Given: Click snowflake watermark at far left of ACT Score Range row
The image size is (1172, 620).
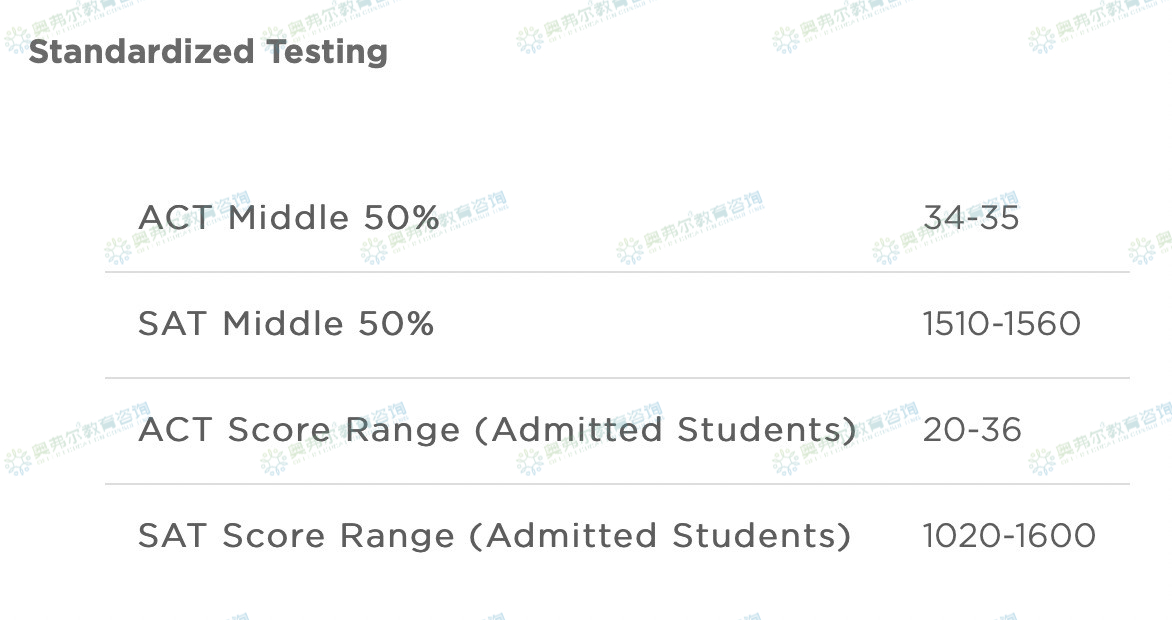Looking at the screenshot, I should click(17, 461).
